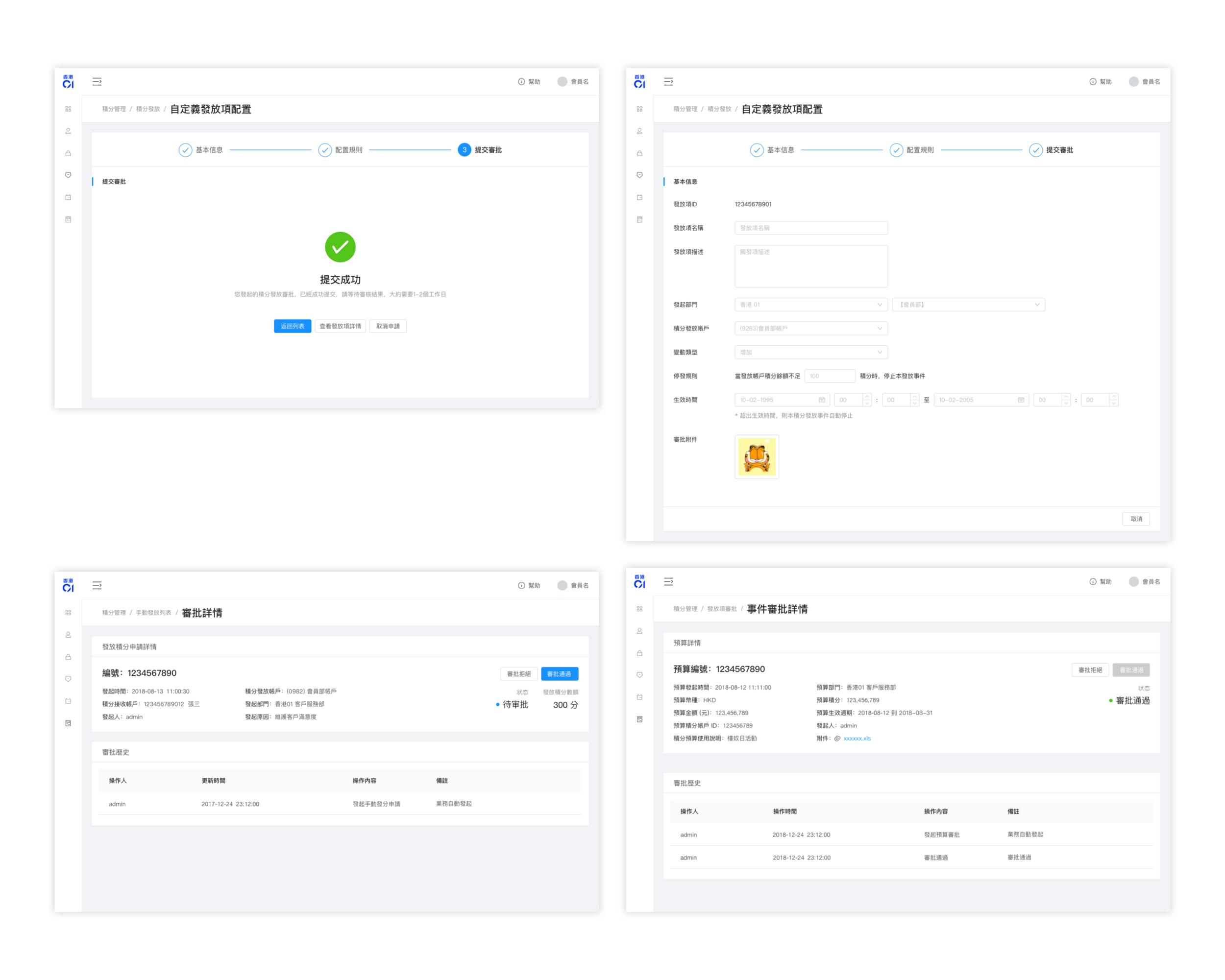Click 審批通過 button for 編號 1234567890

point(559,674)
